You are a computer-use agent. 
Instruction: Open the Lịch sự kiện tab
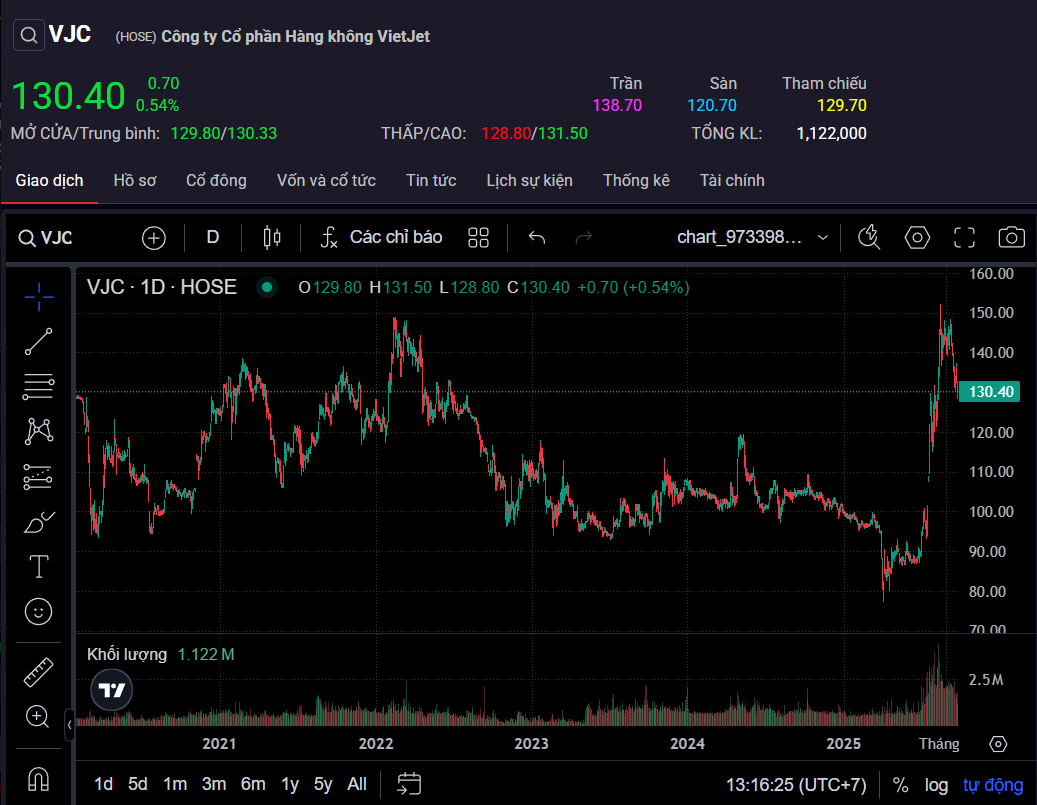[x=529, y=181]
